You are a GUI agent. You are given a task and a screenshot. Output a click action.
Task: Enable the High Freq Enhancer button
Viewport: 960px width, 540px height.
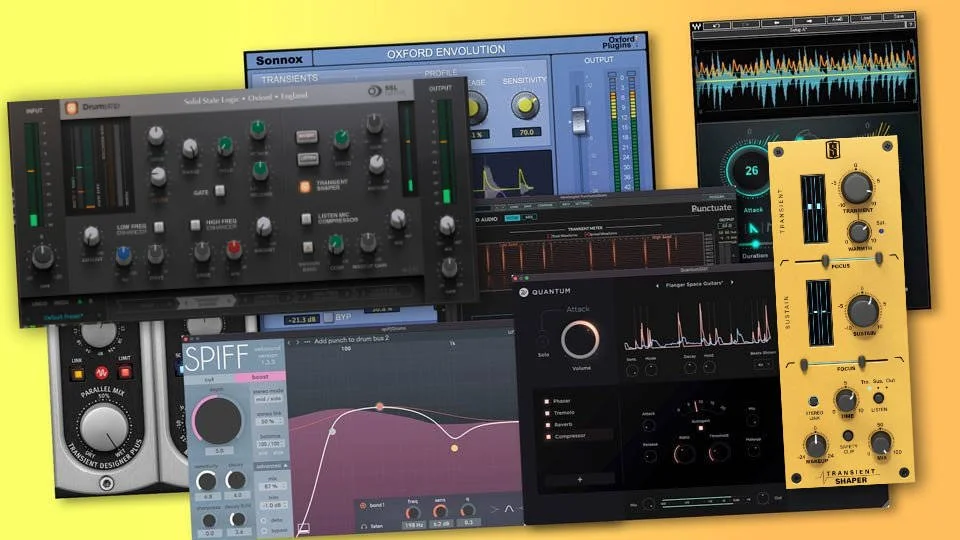pos(195,225)
